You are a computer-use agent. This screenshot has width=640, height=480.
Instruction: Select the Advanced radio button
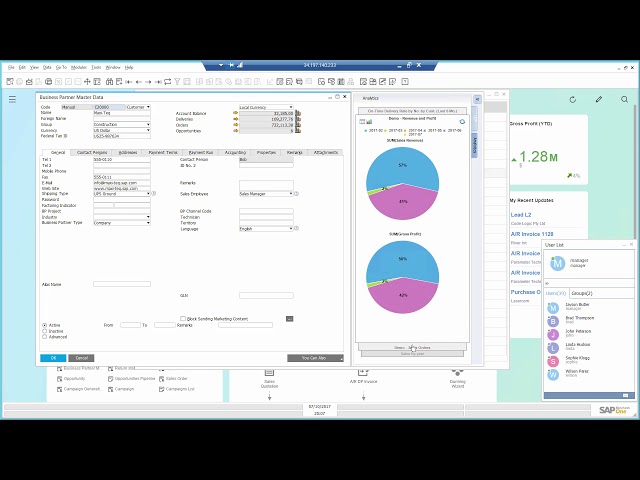pos(44,337)
